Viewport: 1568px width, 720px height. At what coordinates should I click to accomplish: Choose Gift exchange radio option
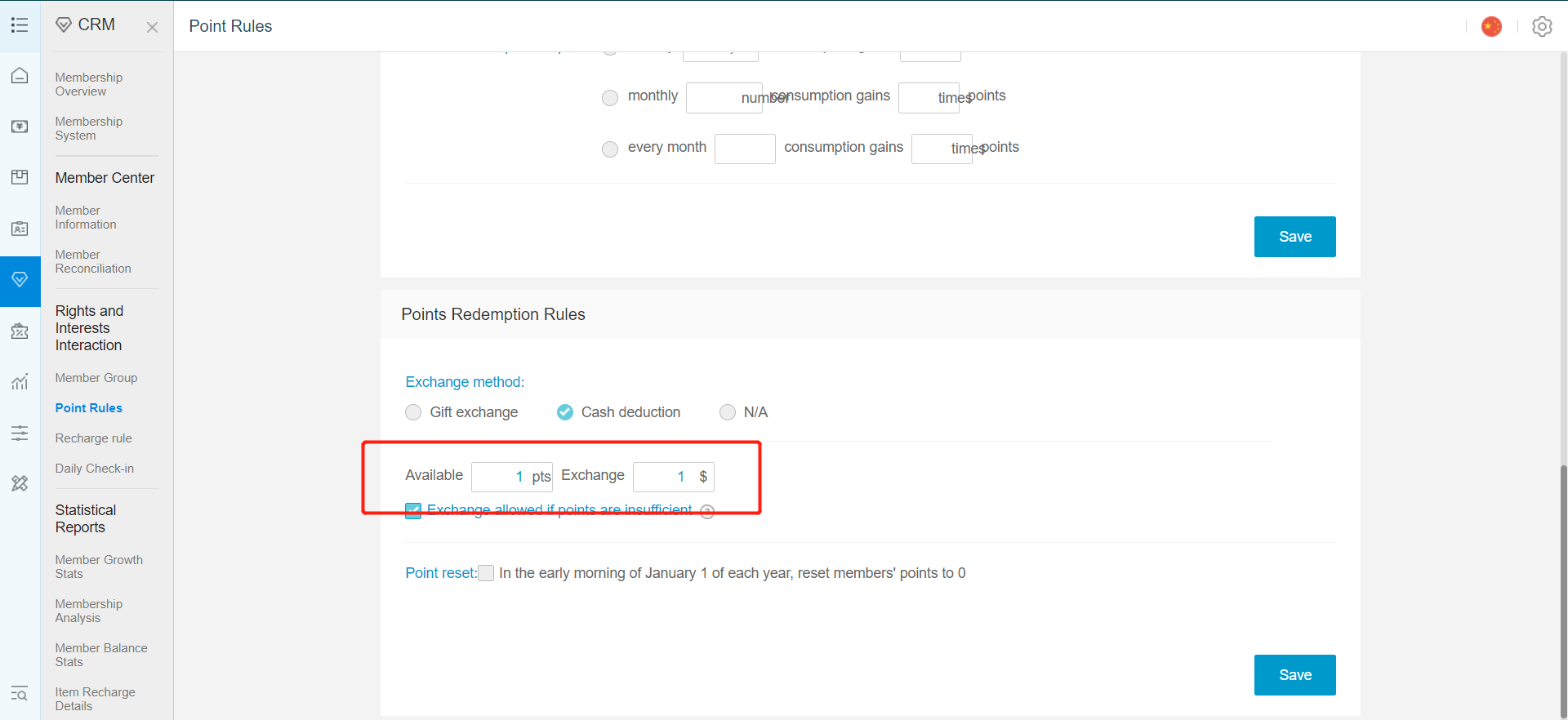click(x=413, y=412)
